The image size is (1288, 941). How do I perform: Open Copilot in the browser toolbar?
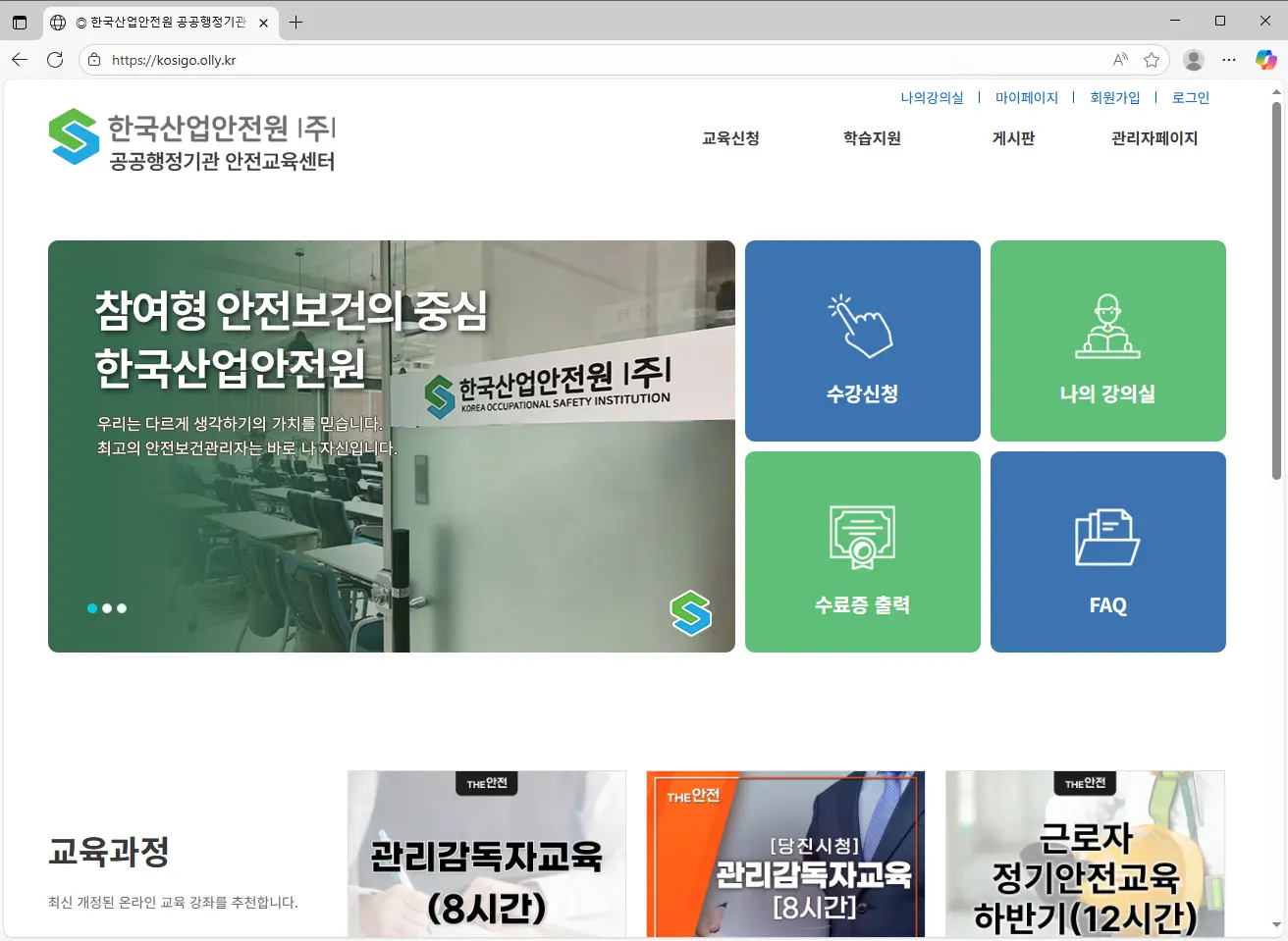(1265, 59)
